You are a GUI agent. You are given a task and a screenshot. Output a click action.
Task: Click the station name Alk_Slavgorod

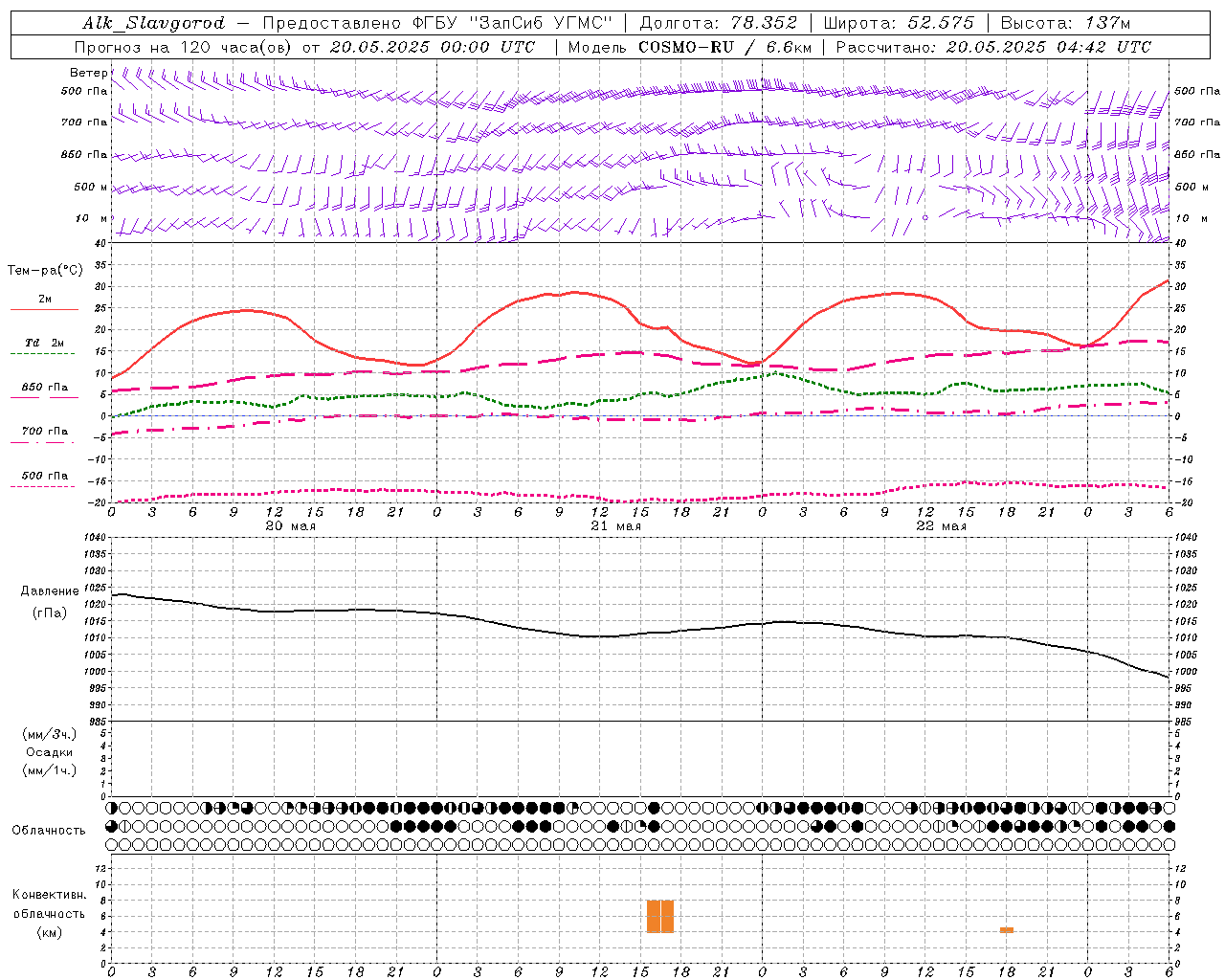point(153,23)
